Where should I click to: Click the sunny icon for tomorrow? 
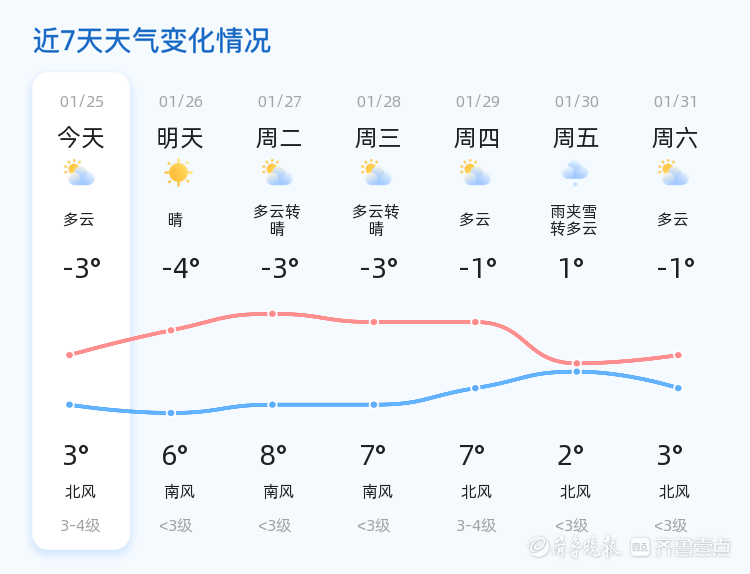pos(178,173)
